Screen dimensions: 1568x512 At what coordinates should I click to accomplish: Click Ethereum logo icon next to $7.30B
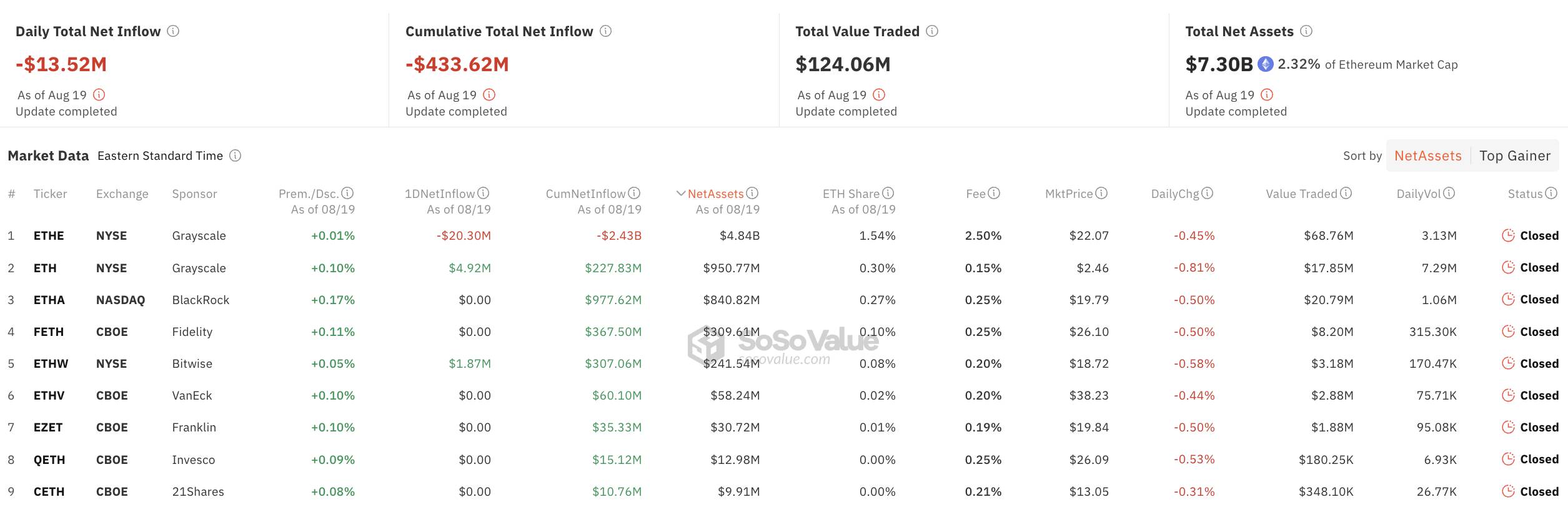pyautogui.click(x=1265, y=64)
